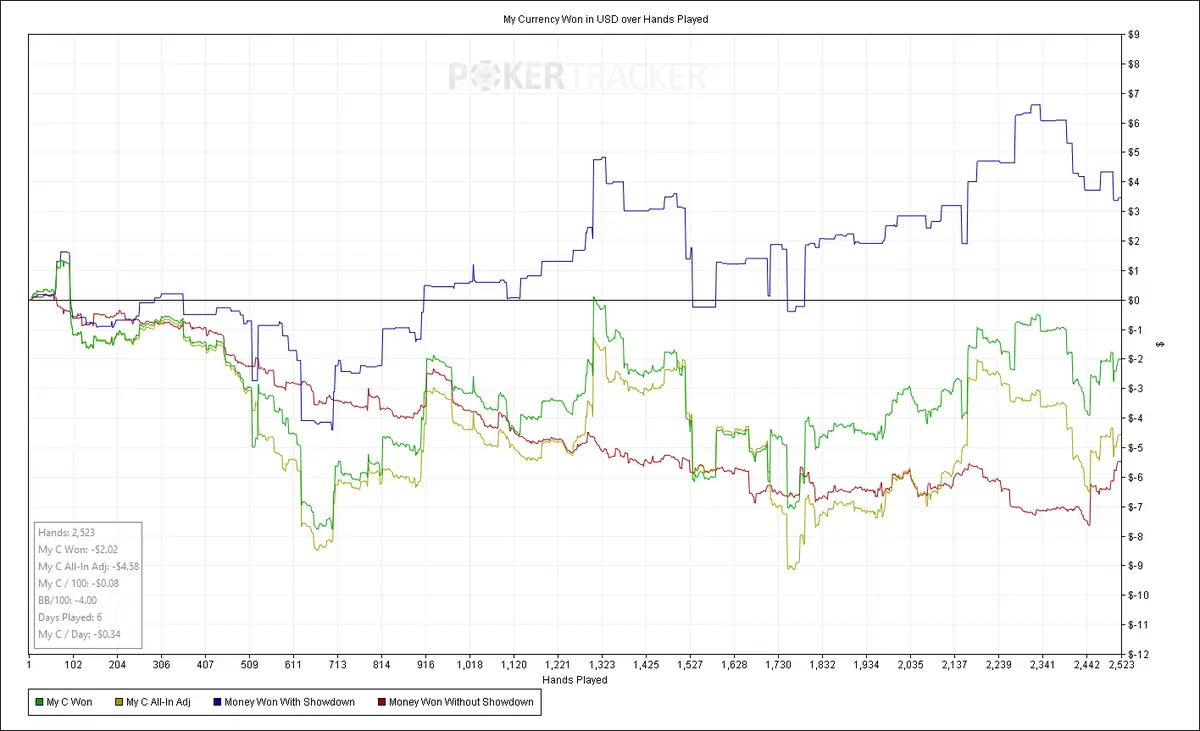Click the 1,323 tick on the x-axis
The height and width of the screenshot is (731, 1200).
(602, 664)
